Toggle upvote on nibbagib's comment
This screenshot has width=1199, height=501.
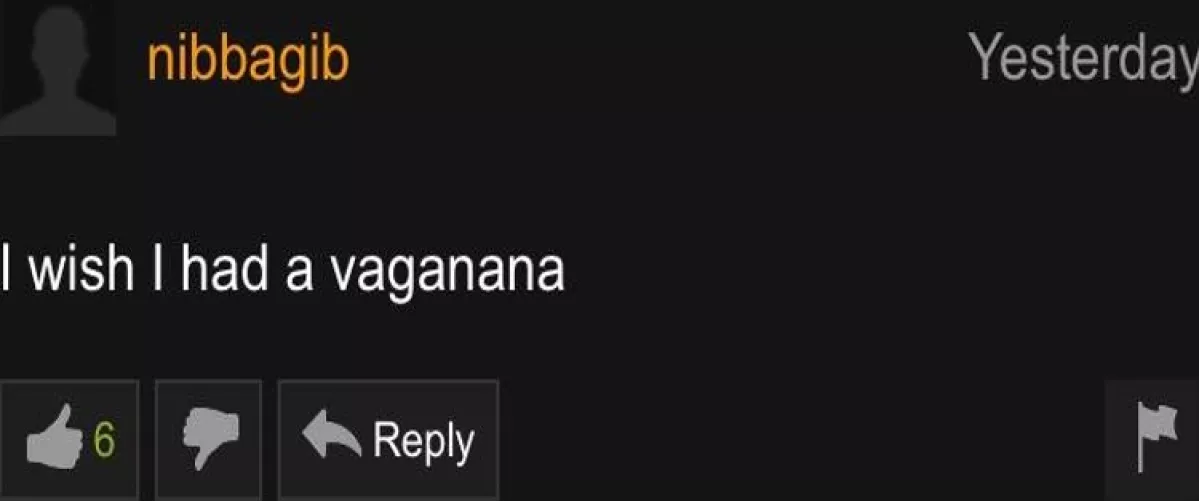tap(69, 440)
